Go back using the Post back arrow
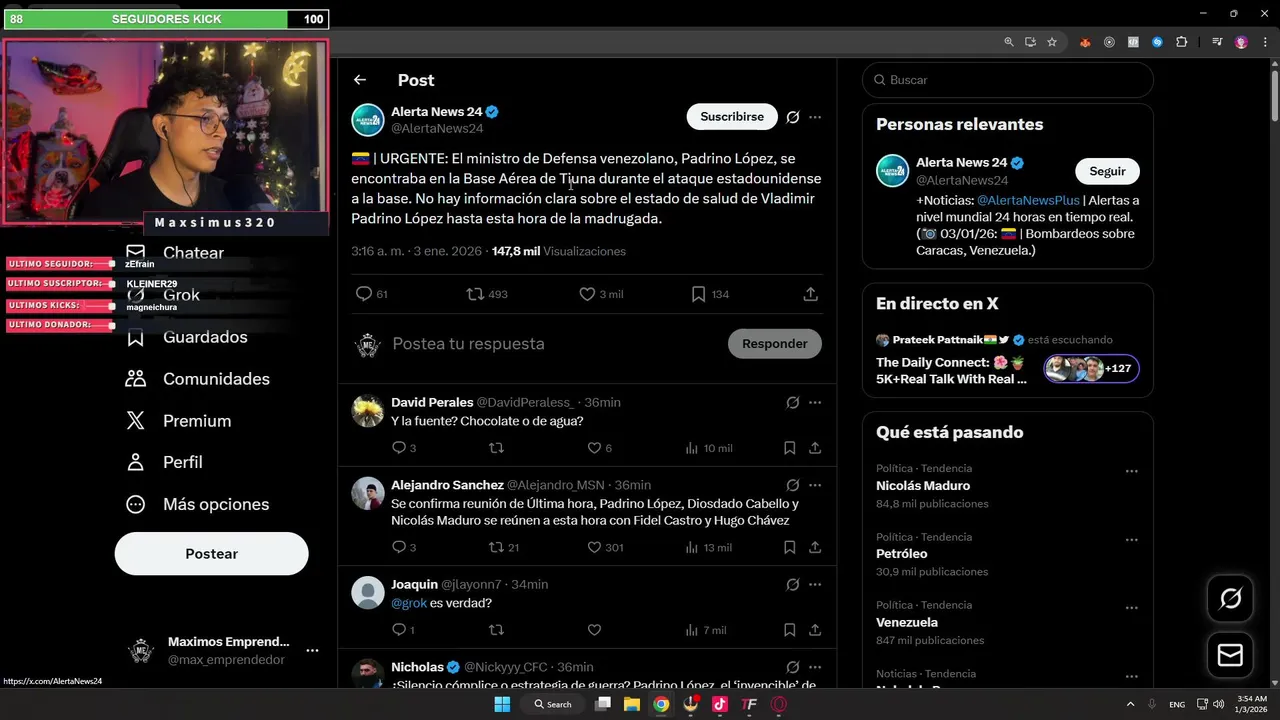Viewport: 1280px width, 720px height. (x=360, y=80)
